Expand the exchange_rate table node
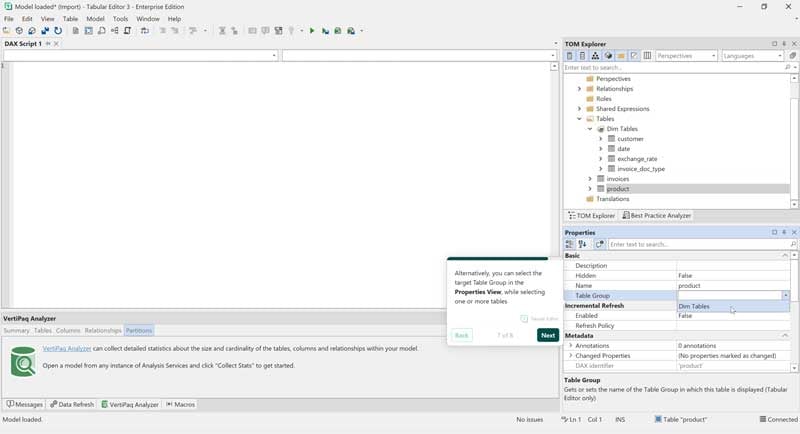The image size is (800, 434). (x=601, y=159)
